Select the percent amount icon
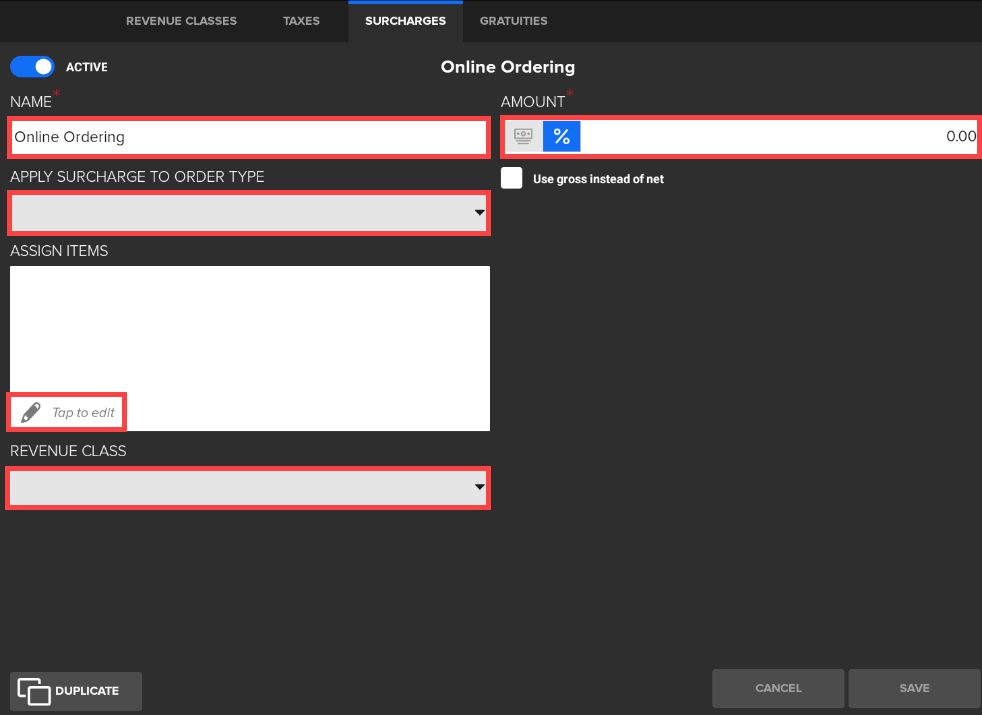The image size is (982, 715). tap(561, 137)
